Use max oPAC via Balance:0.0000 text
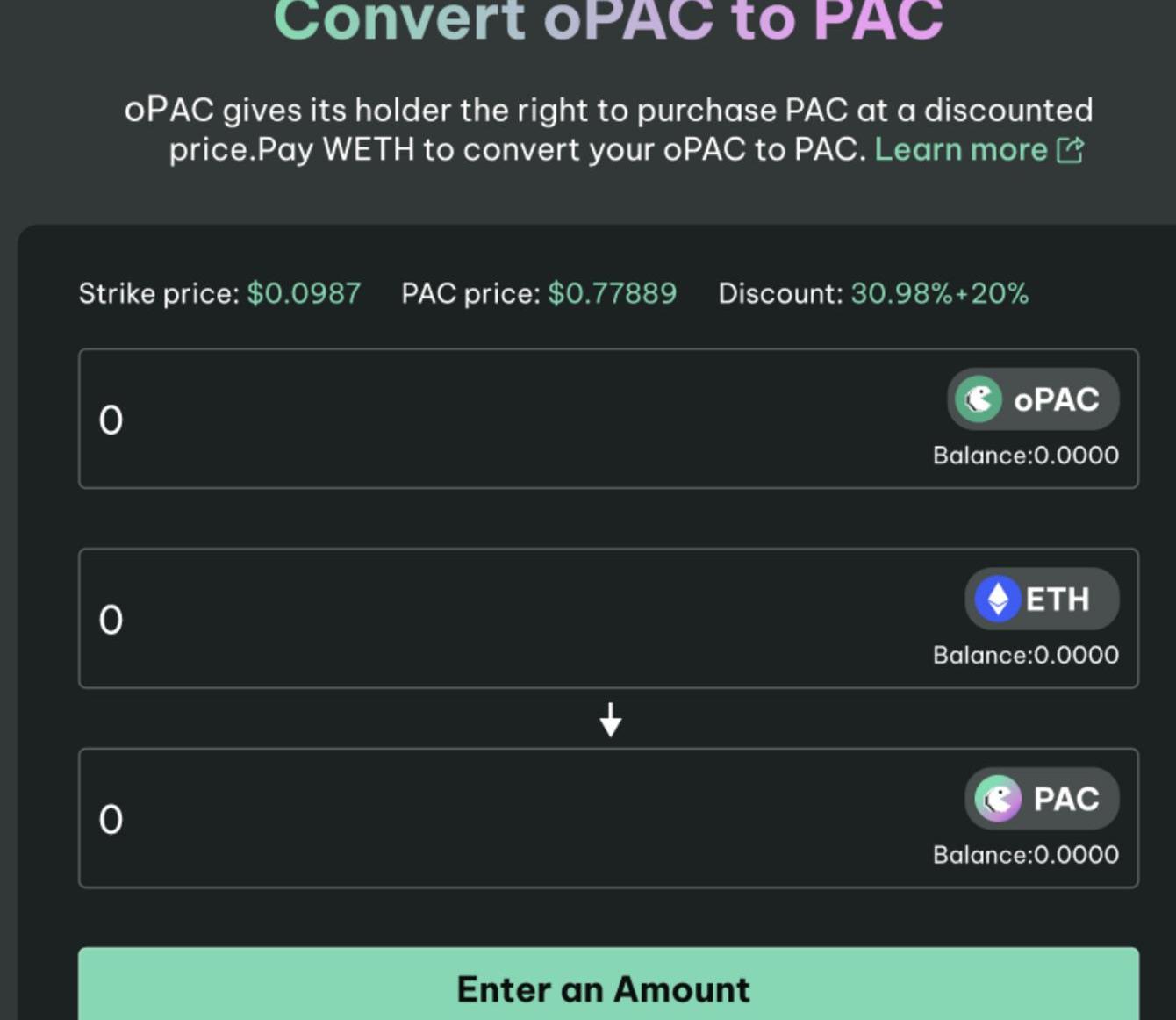The width and height of the screenshot is (1176, 1020). (1025, 456)
